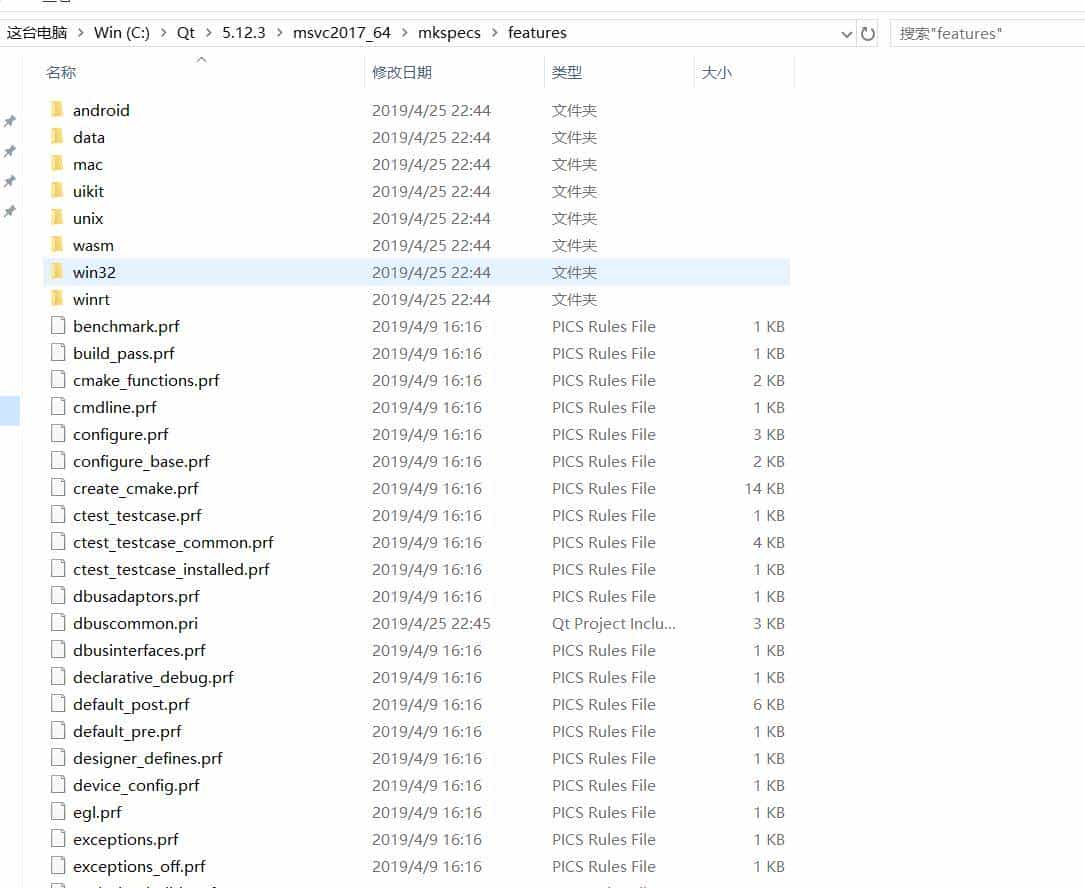
Task: Click the 搜索"features" search box
Action: (x=985, y=33)
